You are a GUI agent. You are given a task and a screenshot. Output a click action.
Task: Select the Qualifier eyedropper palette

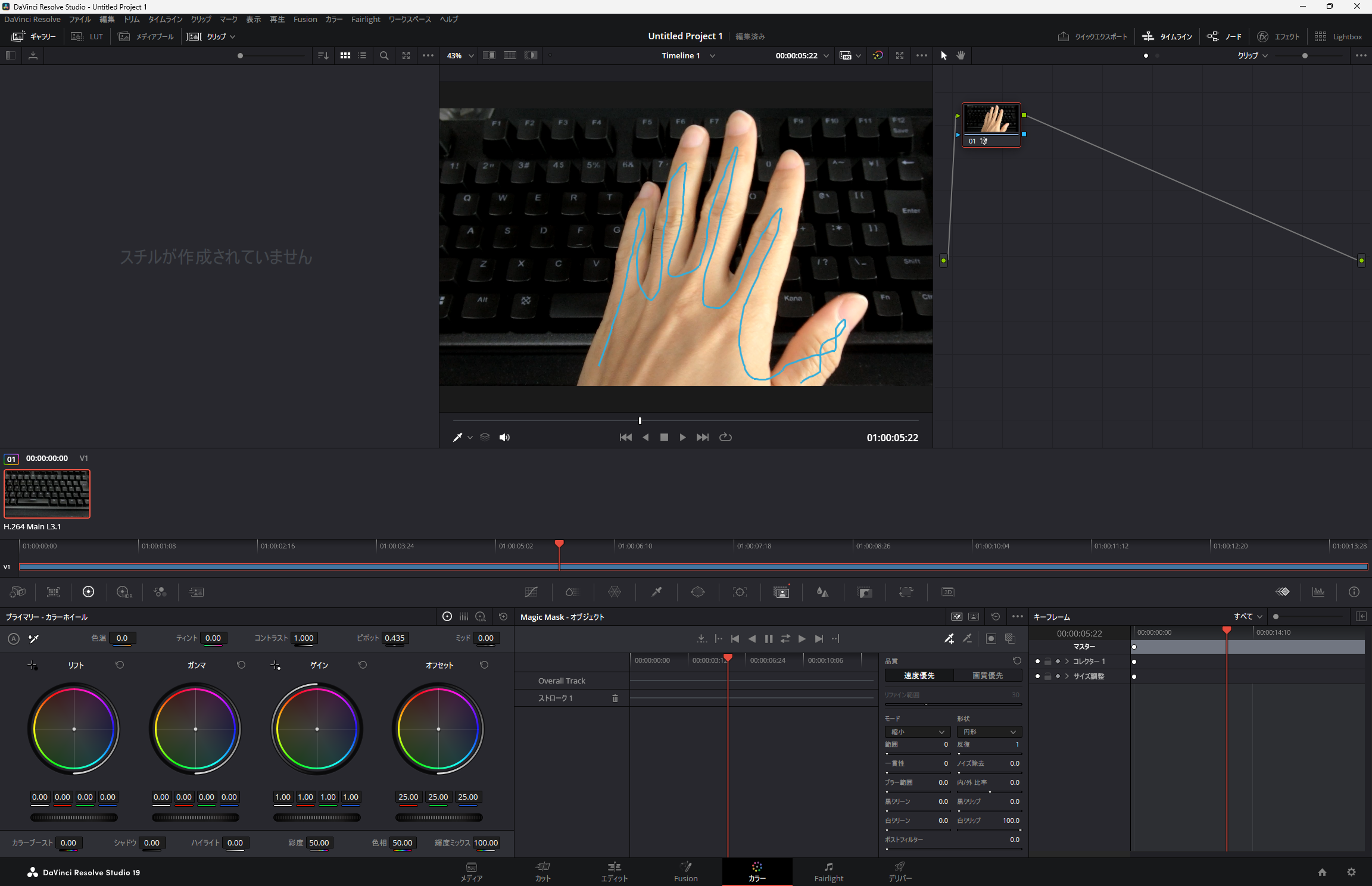click(656, 592)
